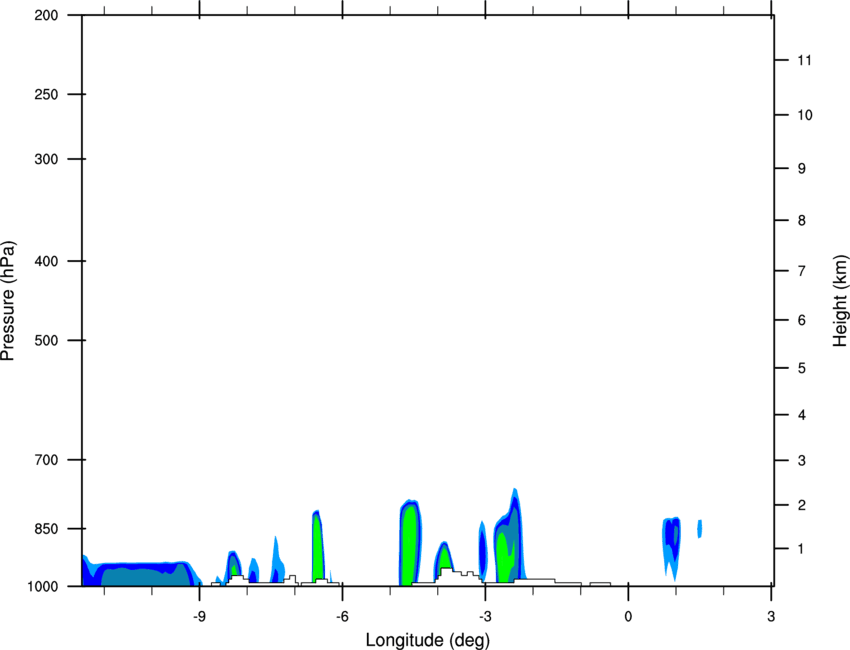850x650 pixels.
Task: Click the -9 longitude tick label
Action: 199,617
